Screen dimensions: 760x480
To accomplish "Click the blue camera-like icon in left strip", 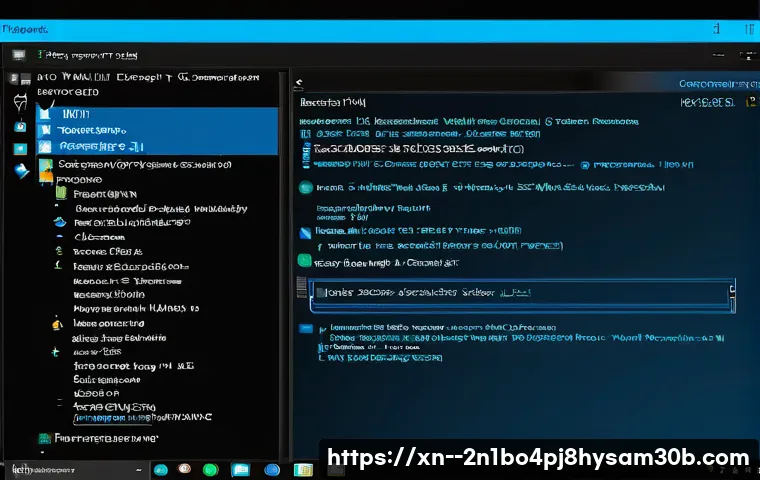I will tap(20, 127).
